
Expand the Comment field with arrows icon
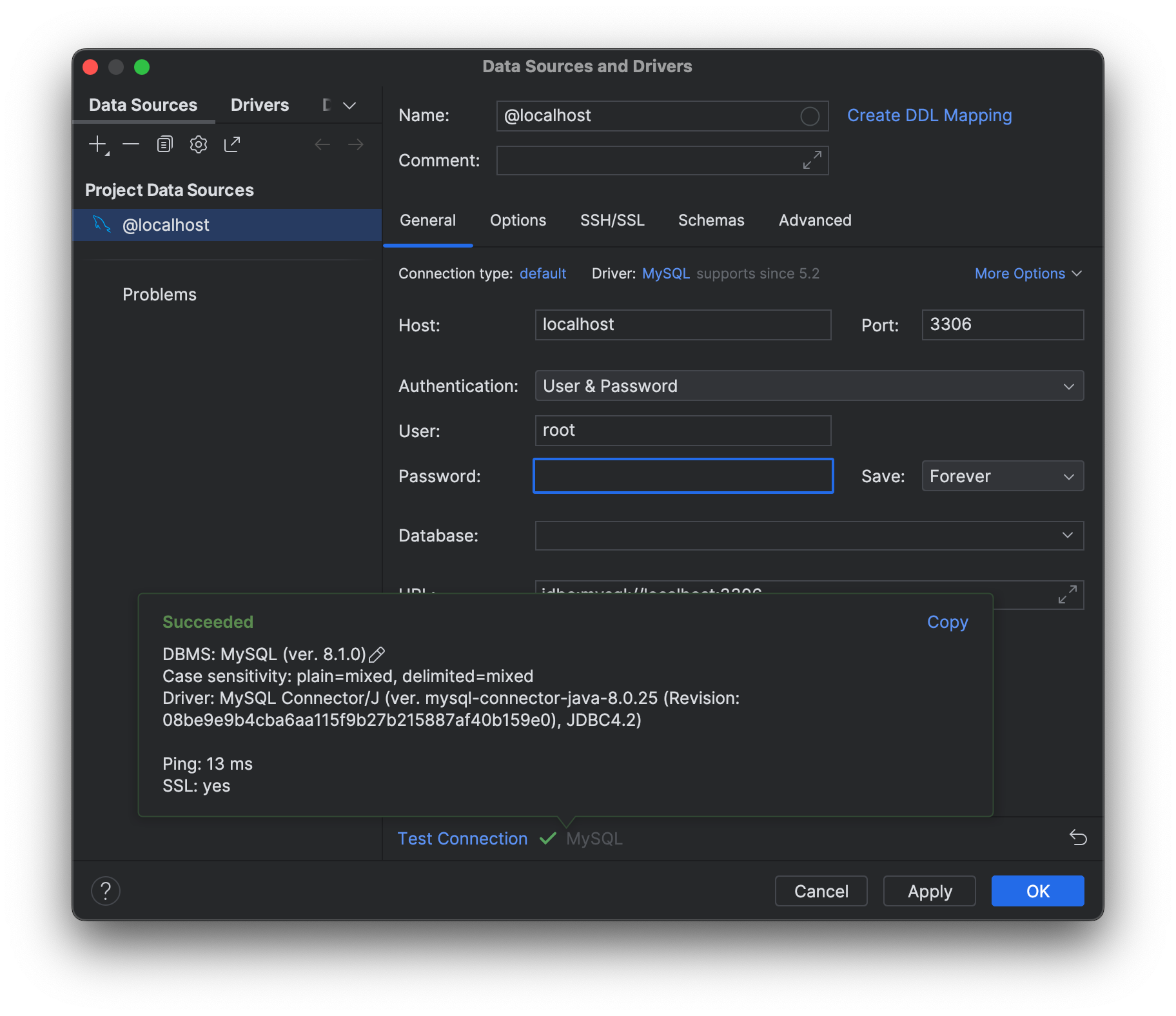pyautogui.click(x=812, y=160)
